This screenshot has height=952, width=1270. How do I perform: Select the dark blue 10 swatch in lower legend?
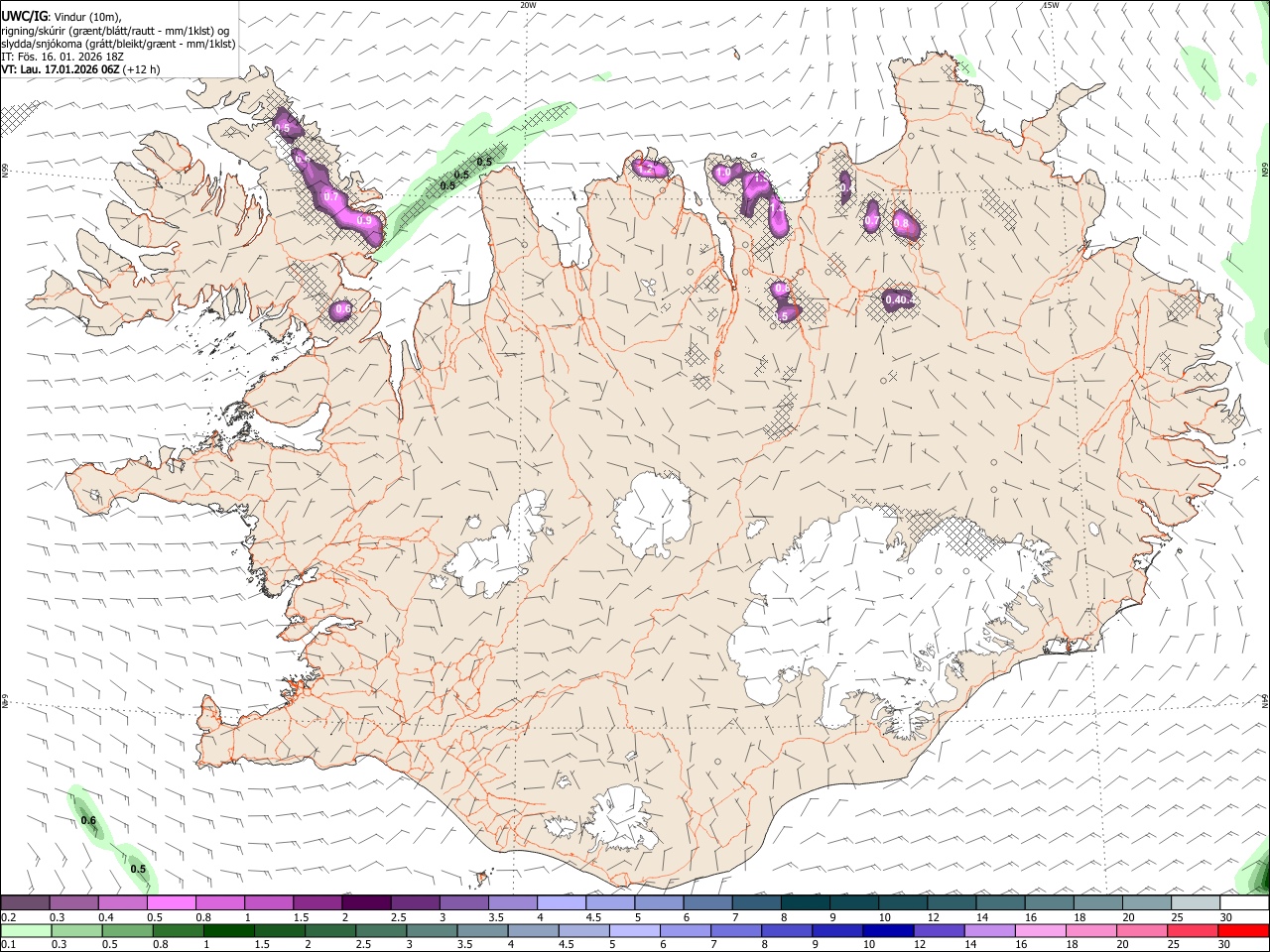(x=887, y=930)
